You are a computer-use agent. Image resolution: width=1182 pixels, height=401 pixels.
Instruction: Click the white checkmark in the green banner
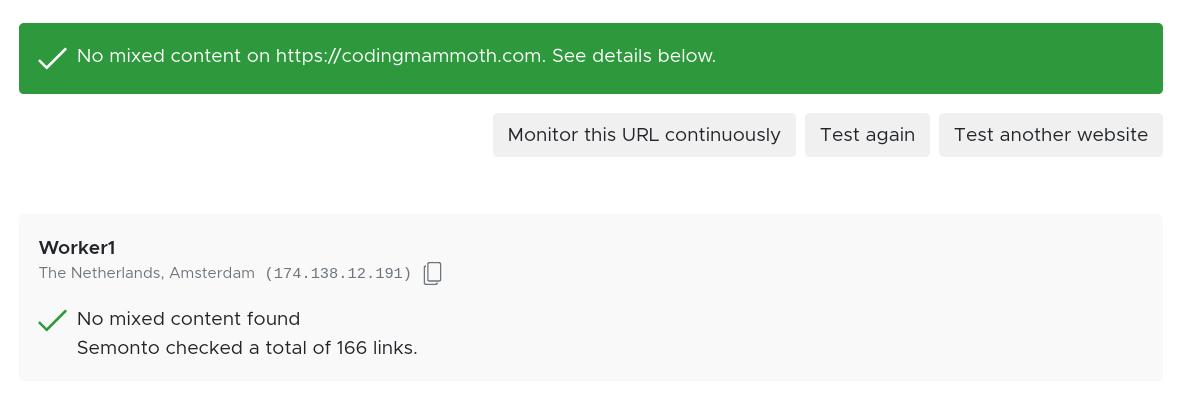point(52,59)
